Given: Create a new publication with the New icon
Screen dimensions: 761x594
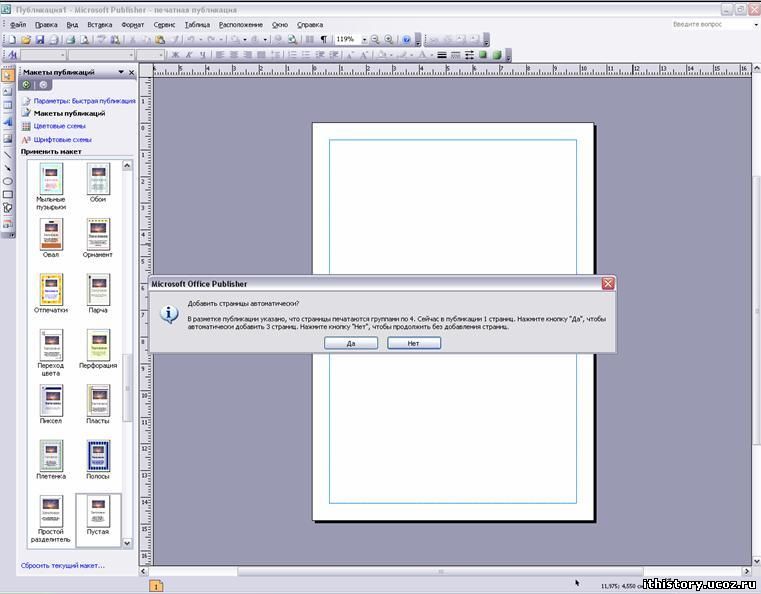Looking at the screenshot, I should pos(13,39).
